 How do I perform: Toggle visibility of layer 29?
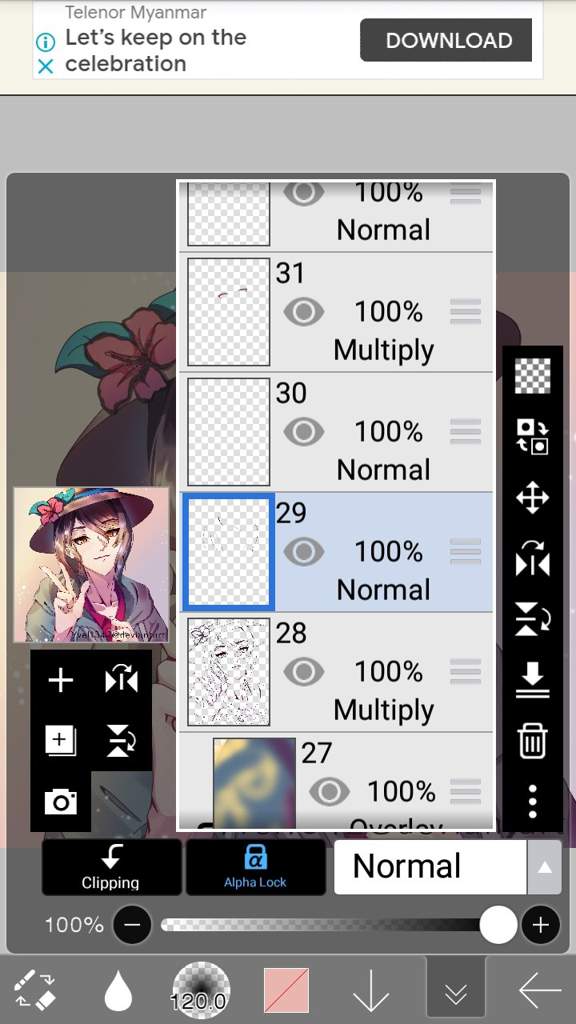304,552
